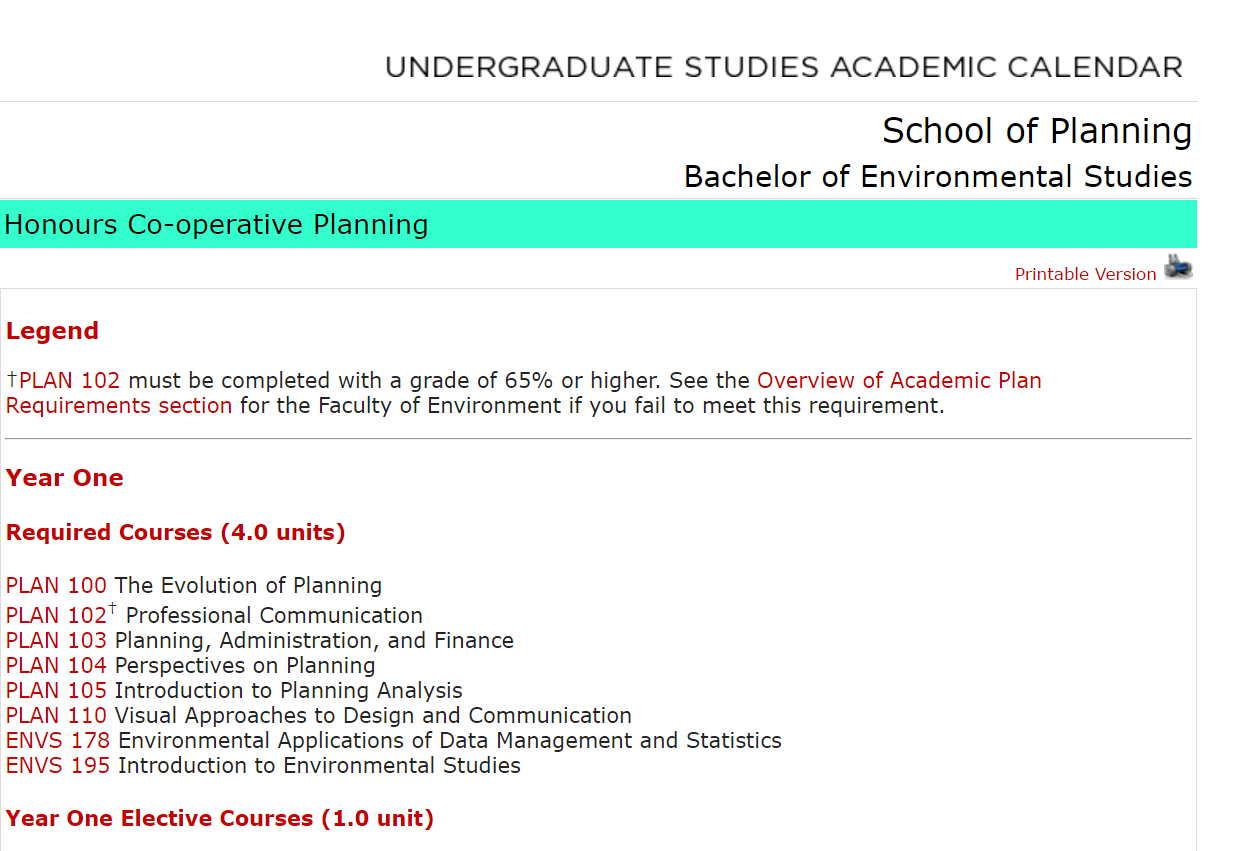
Task: Click the Honours Co-operative Planning banner
Action: pyautogui.click(x=216, y=225)
